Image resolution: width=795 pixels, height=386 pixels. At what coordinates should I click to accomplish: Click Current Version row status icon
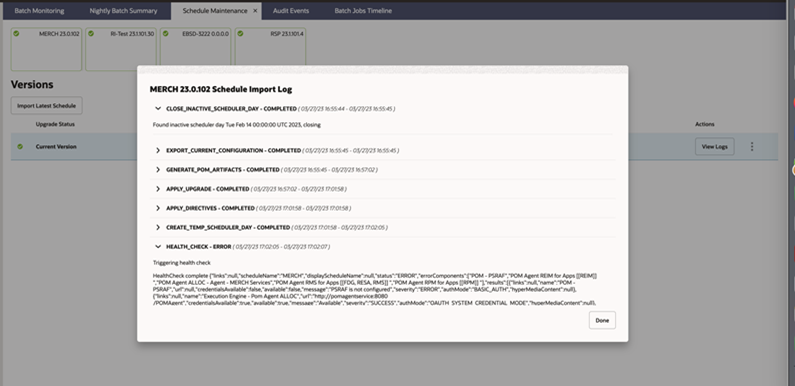20,147
